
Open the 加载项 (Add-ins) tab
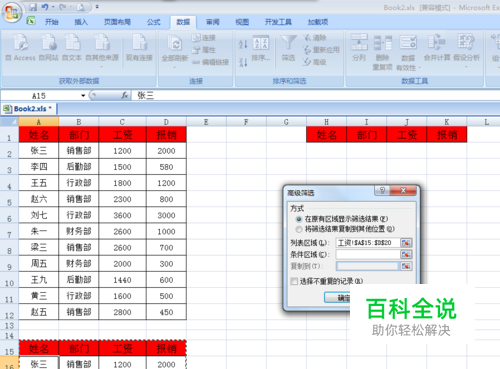[318, 22]
